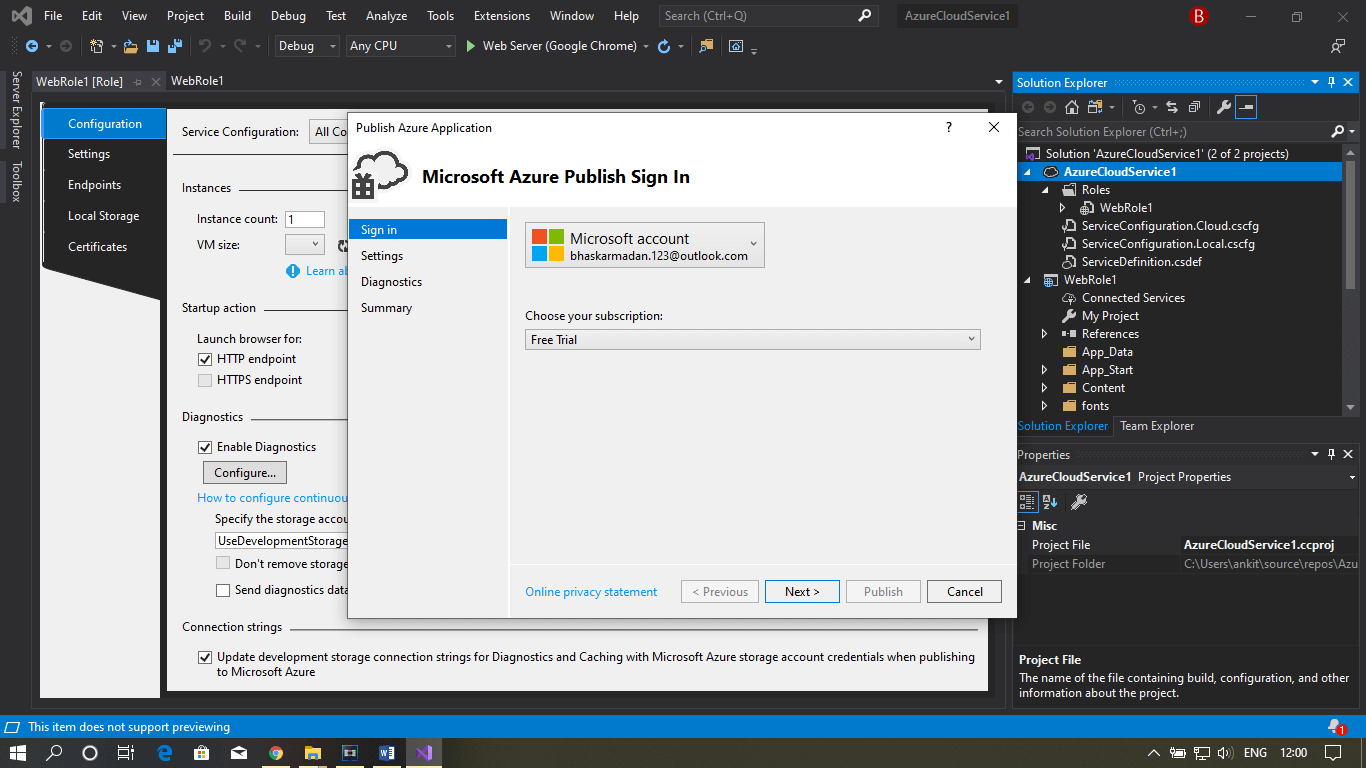Click the Search Solution Explorer field

pos(1172,132)
